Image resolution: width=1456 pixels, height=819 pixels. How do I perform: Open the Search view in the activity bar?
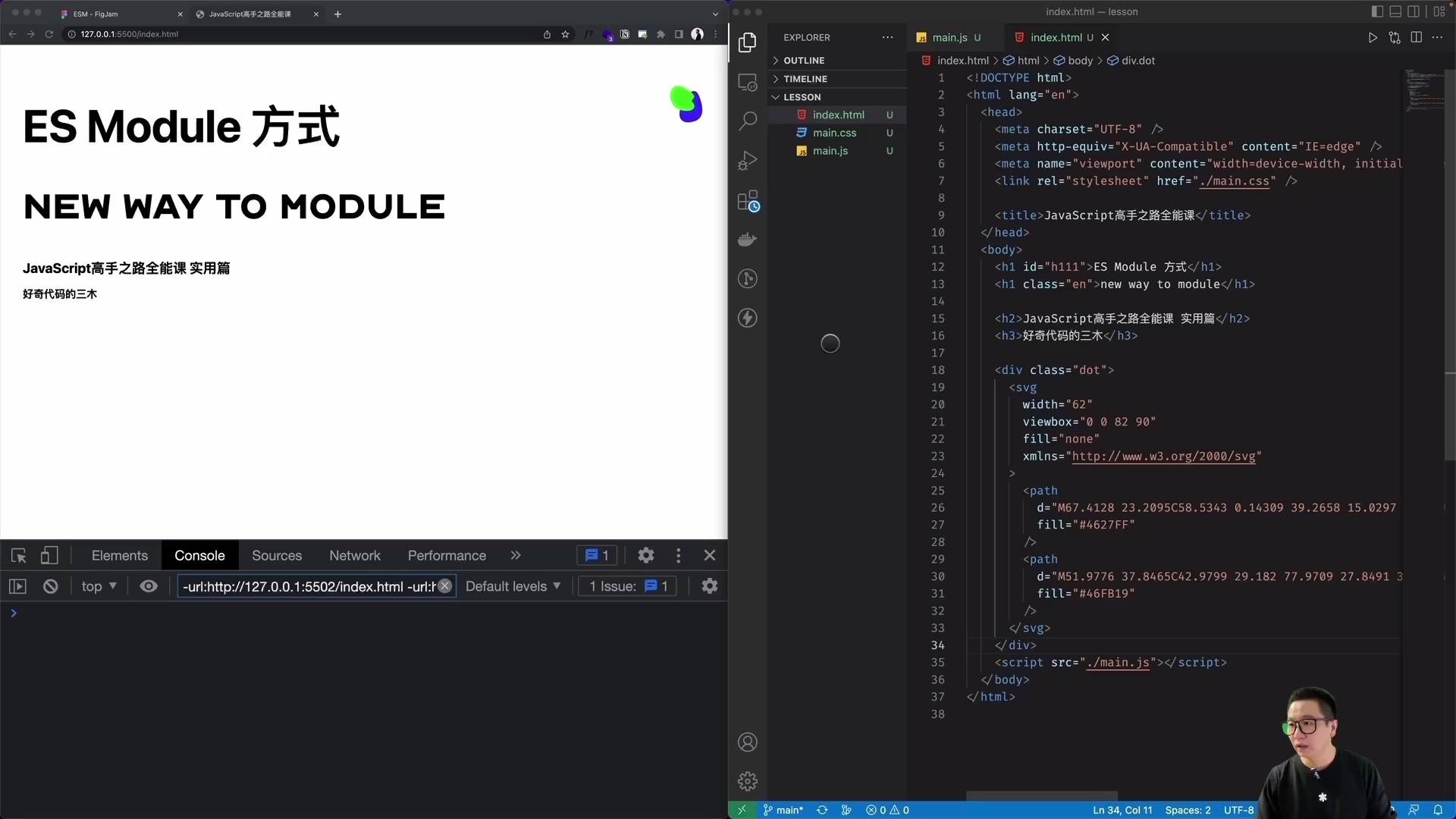pyautogui.click(x=748, y=121)
